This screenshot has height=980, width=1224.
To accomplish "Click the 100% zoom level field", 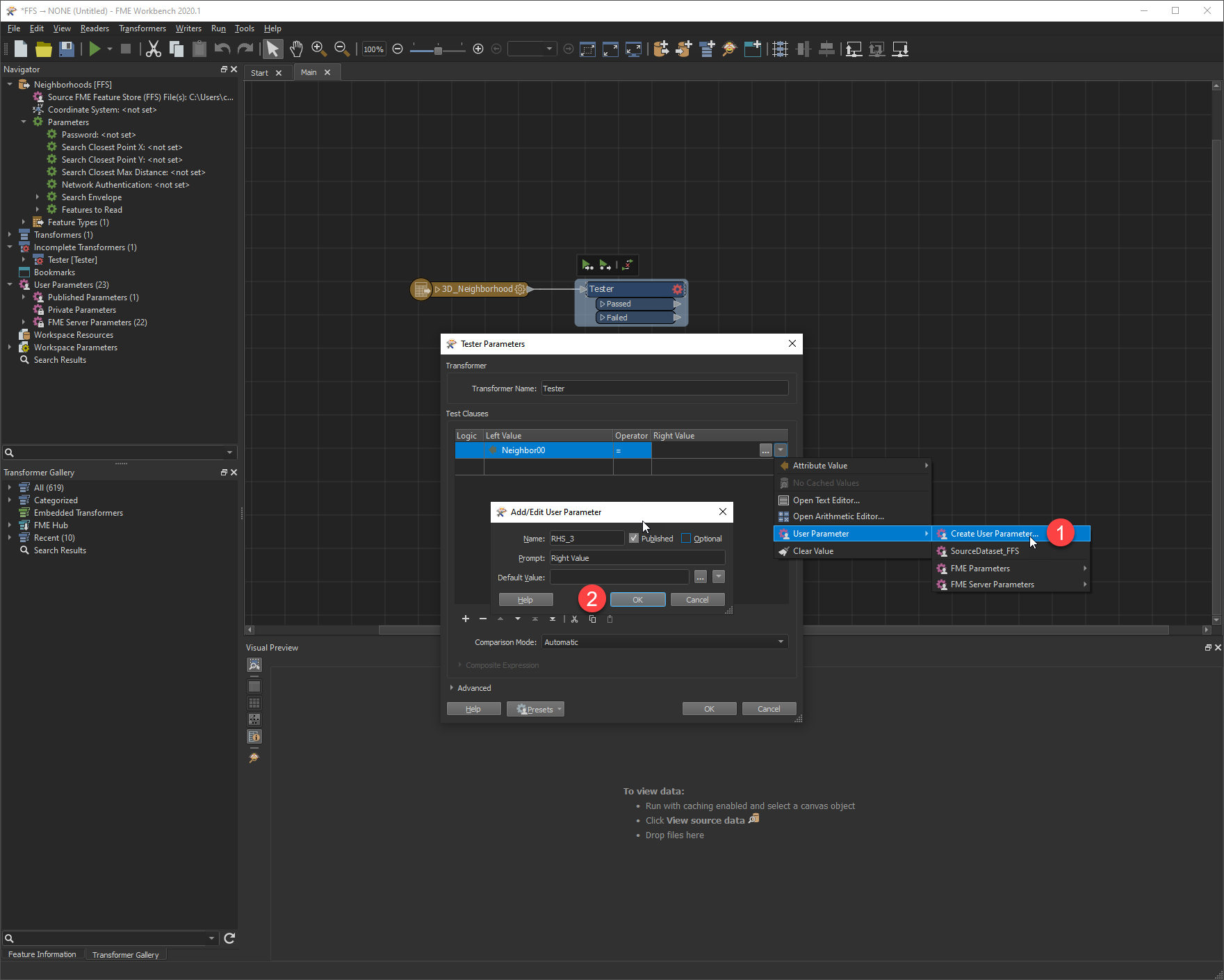I will (374, 49).
